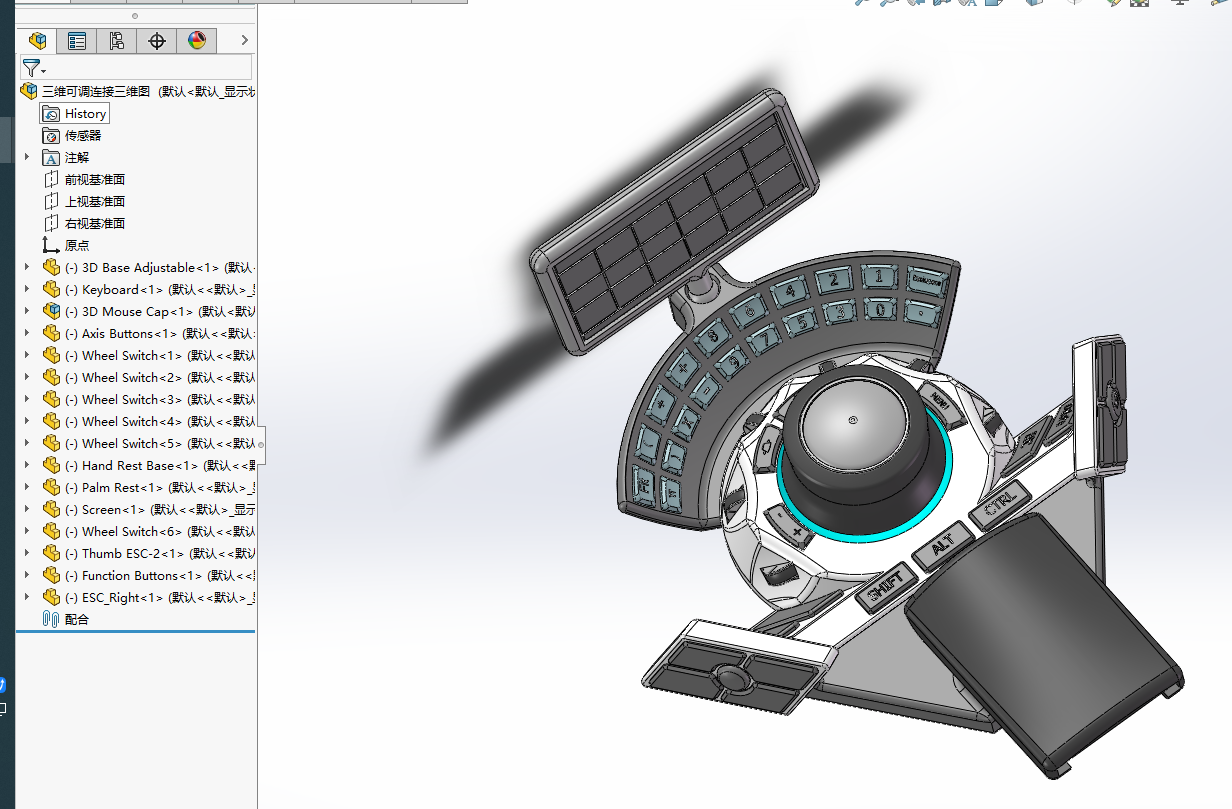Click the "传感器" label in the tree

coord(83,136)
